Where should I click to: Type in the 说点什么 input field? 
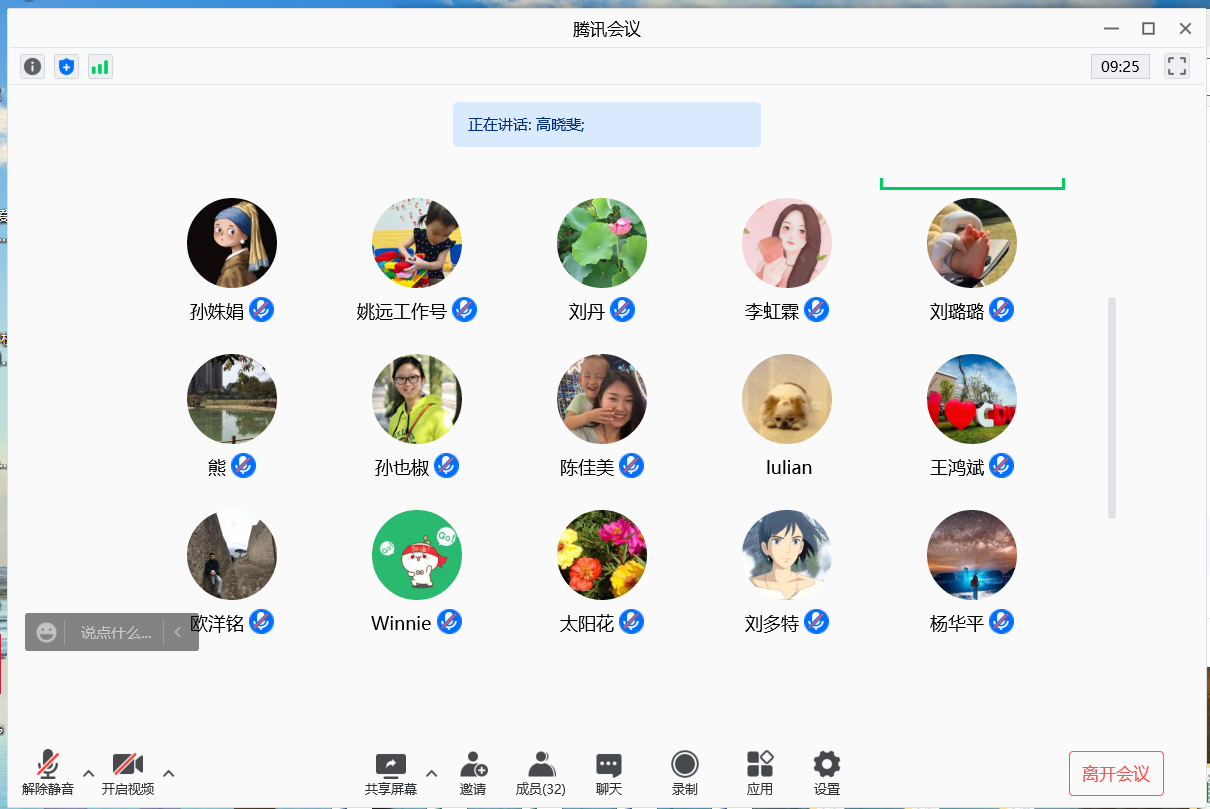tap(116, 632)
